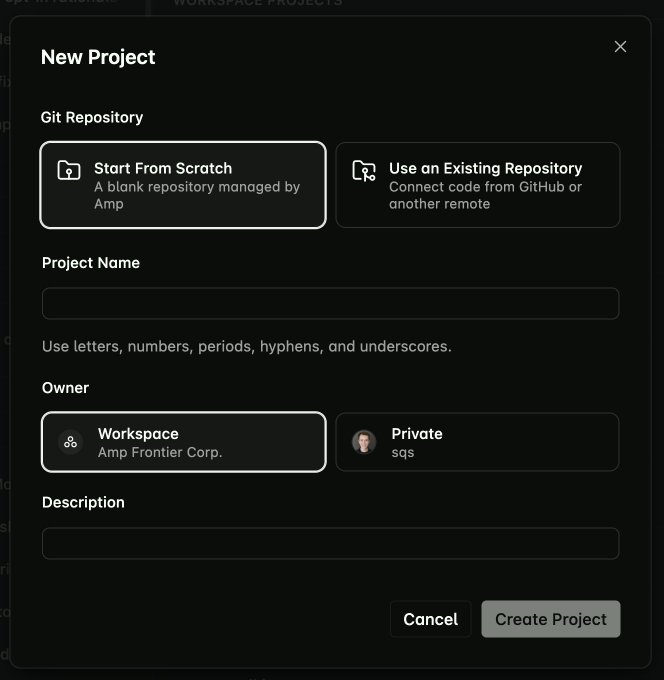Screen dimensions: 664x680
Task: Select Start From Scratch repository option
Action: point(183,185)
